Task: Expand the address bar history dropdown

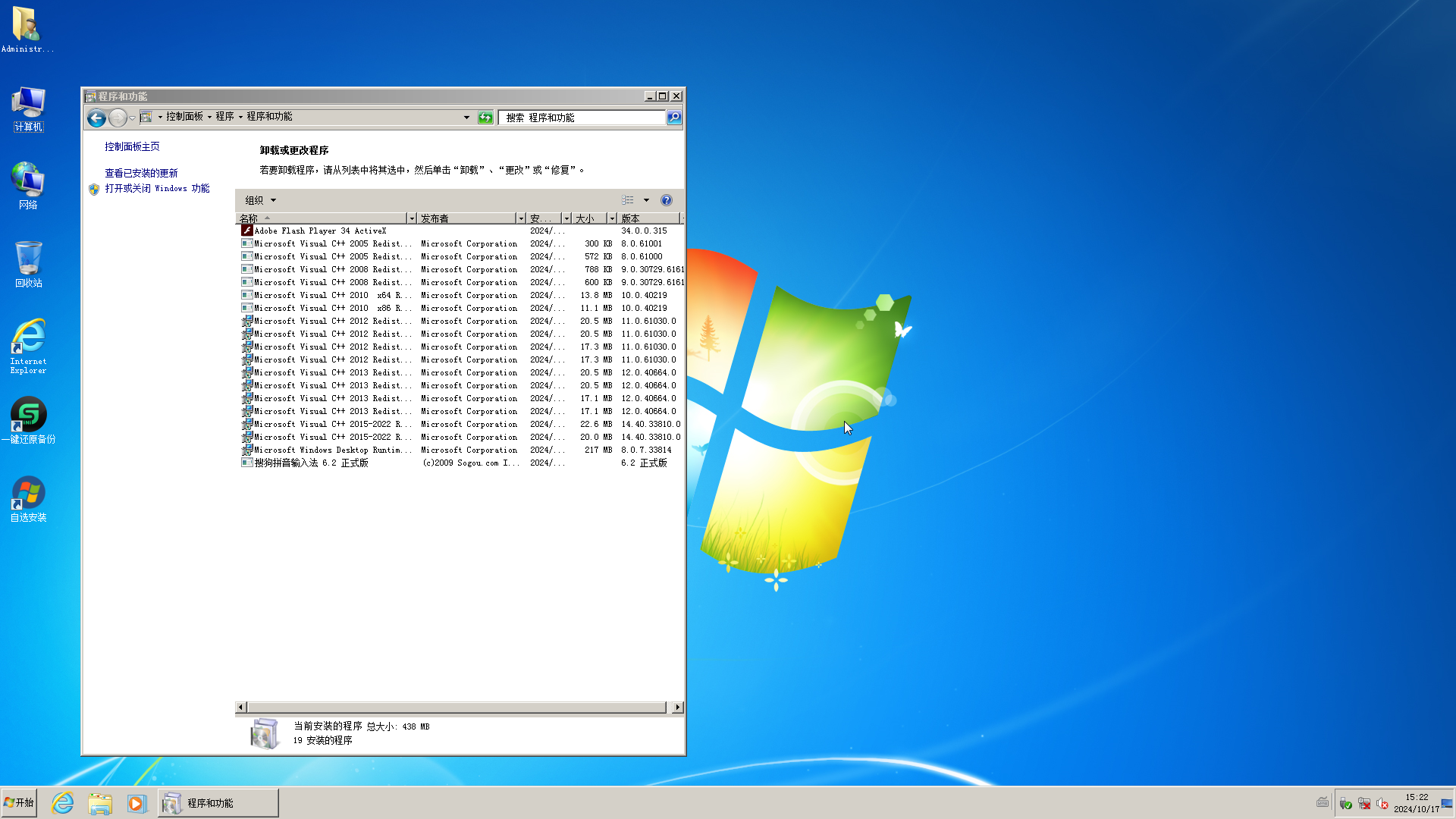Action: (466, 118)
